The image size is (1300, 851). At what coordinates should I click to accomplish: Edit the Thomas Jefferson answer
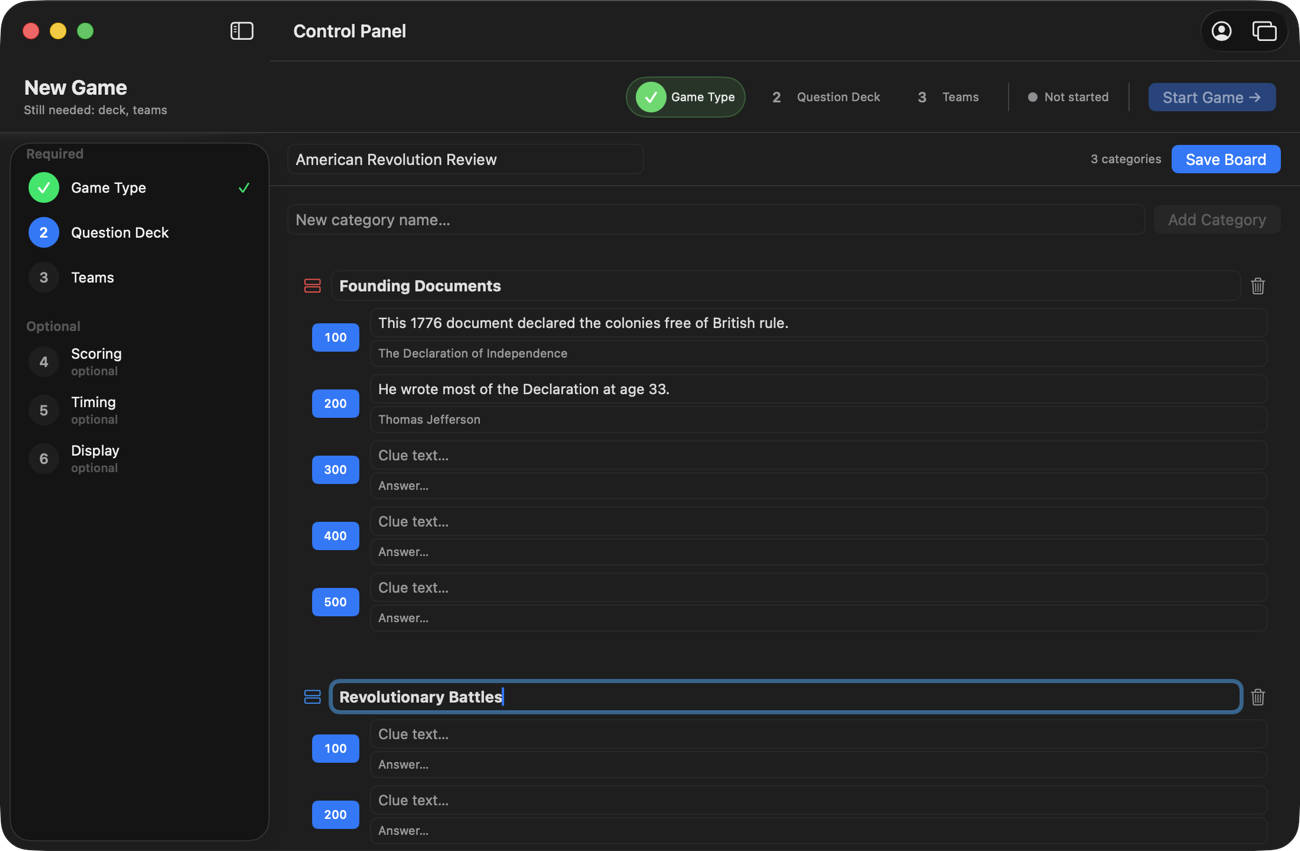(819, 419)
